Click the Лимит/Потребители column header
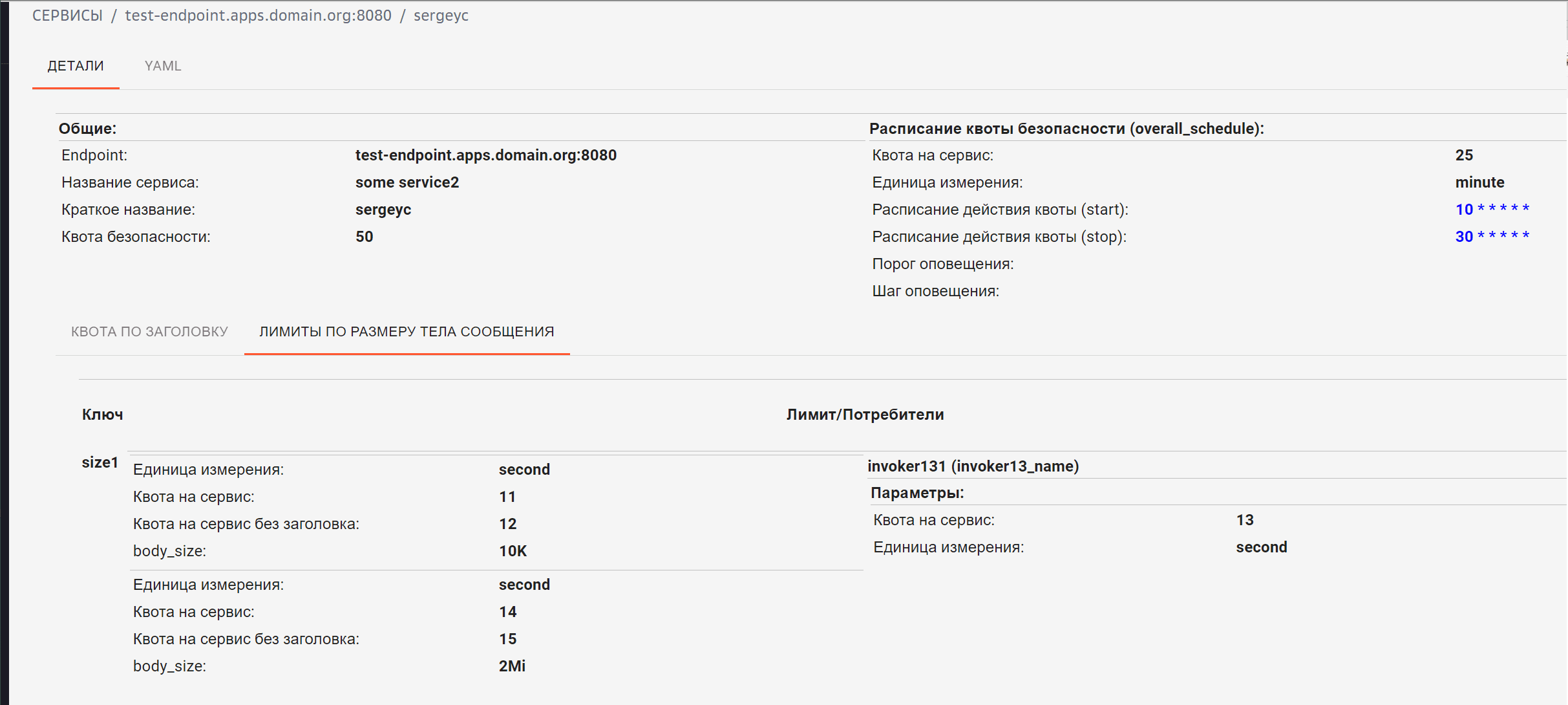The width and height of the screenshot is (1568, 705). click(x=865, y=415)
